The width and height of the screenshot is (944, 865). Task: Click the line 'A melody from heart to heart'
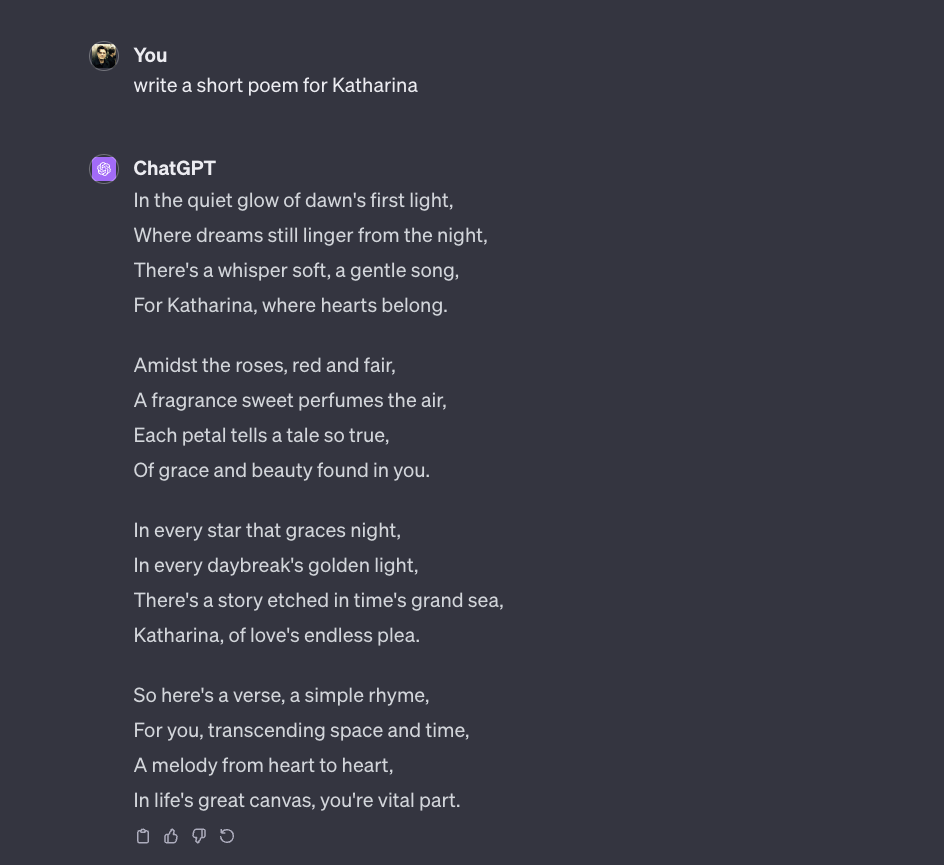pyautogui.click(x=264, y=765)
